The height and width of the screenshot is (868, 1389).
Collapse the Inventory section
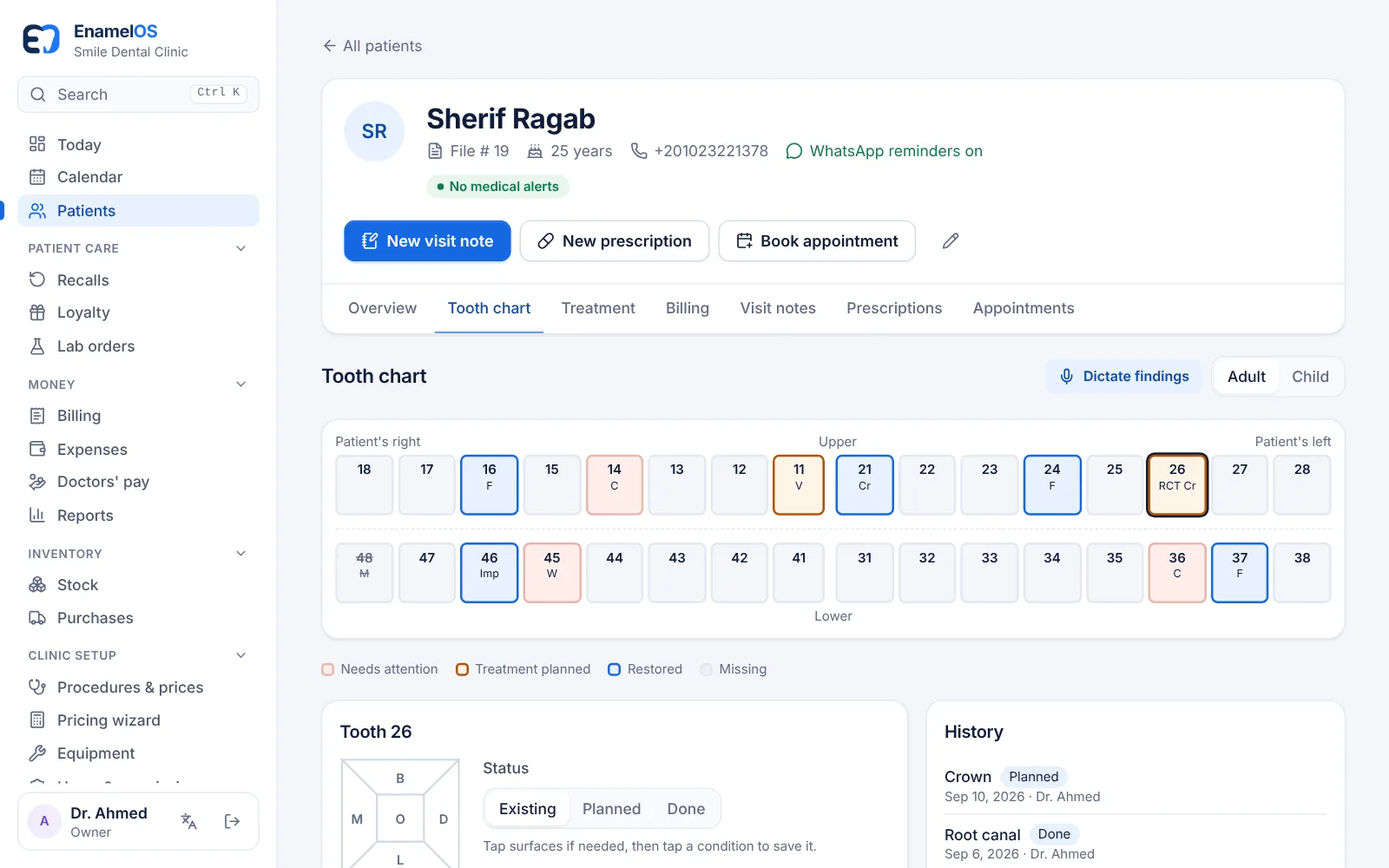[x=241, y=554]
